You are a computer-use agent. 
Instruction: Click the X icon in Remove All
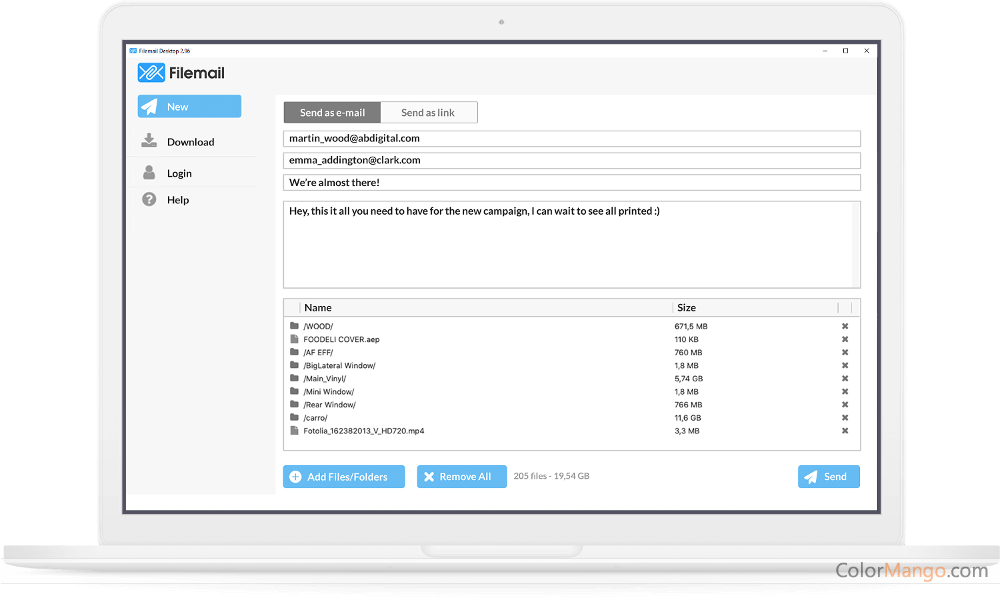click(x=429, y=476)
